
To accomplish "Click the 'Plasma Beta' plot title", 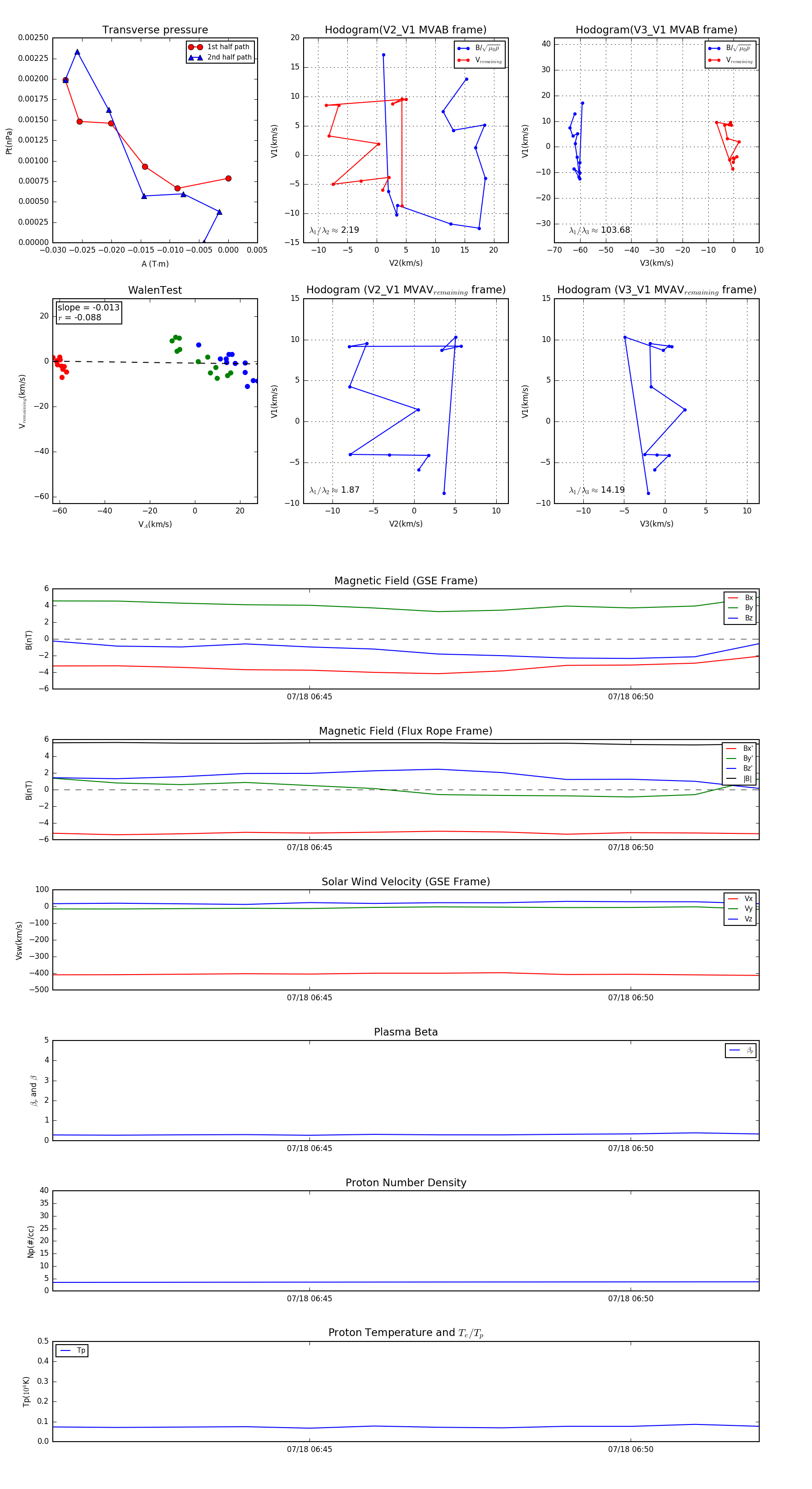I will 406,1032.
